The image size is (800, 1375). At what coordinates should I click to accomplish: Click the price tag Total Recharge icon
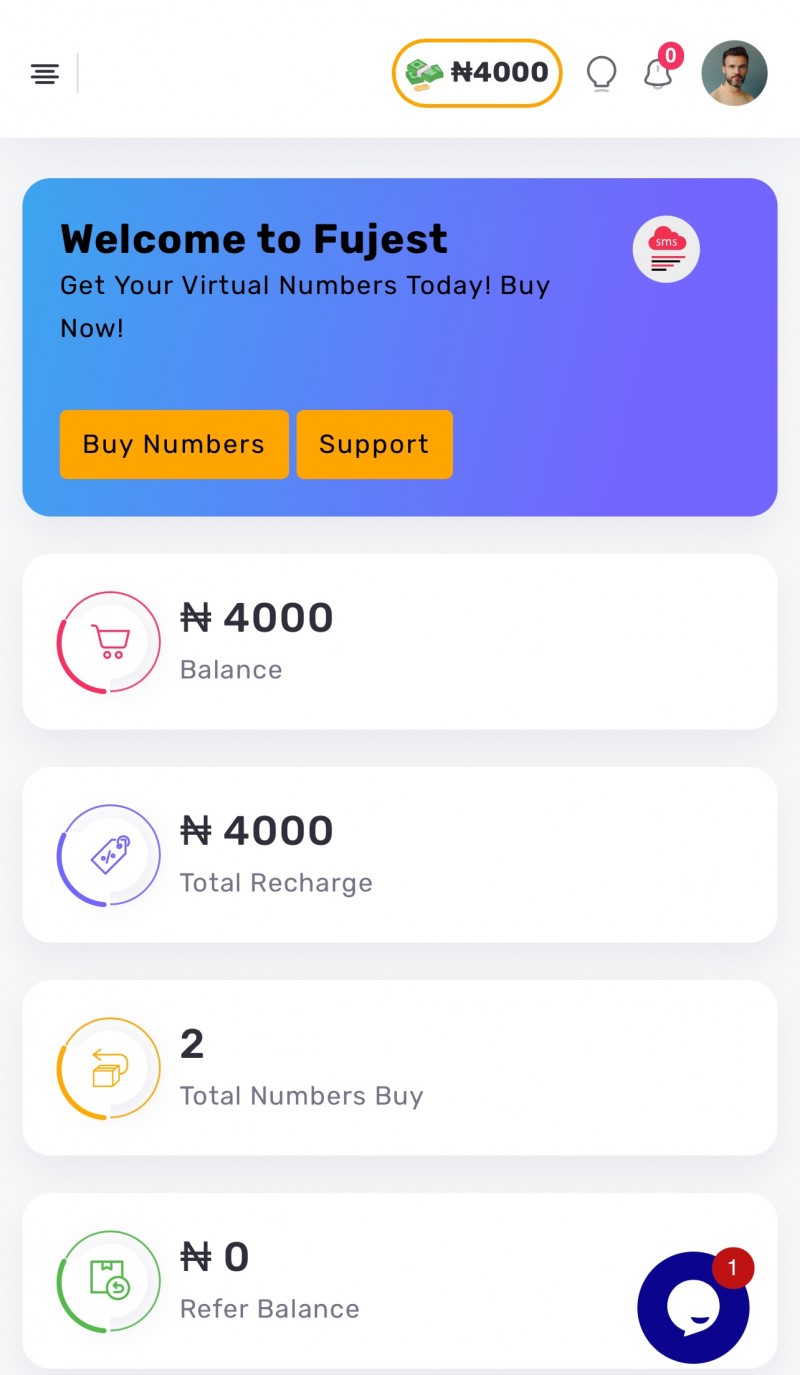click(x=109, y=855)
